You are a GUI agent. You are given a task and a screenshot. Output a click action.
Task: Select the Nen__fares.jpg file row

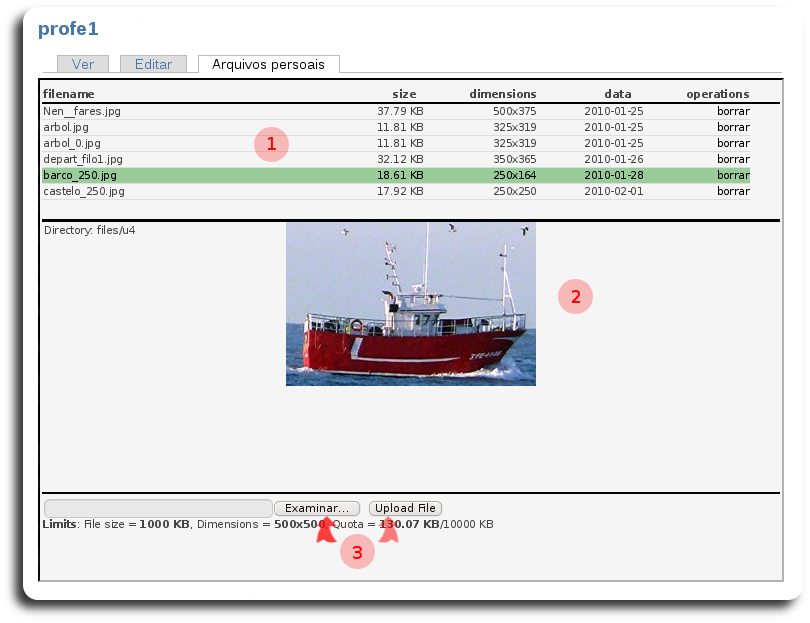point(82,111)
